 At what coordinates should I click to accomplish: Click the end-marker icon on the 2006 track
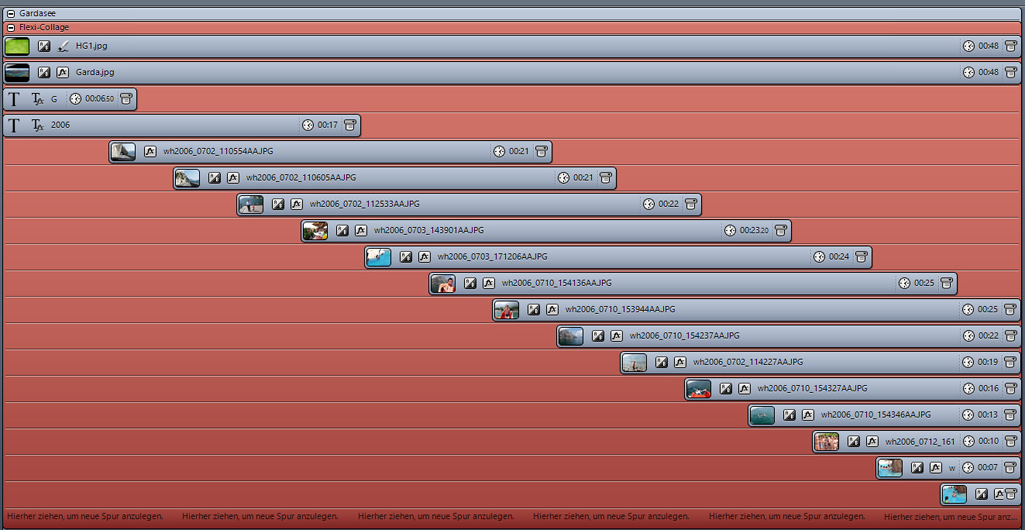click(x=349, y=125)
